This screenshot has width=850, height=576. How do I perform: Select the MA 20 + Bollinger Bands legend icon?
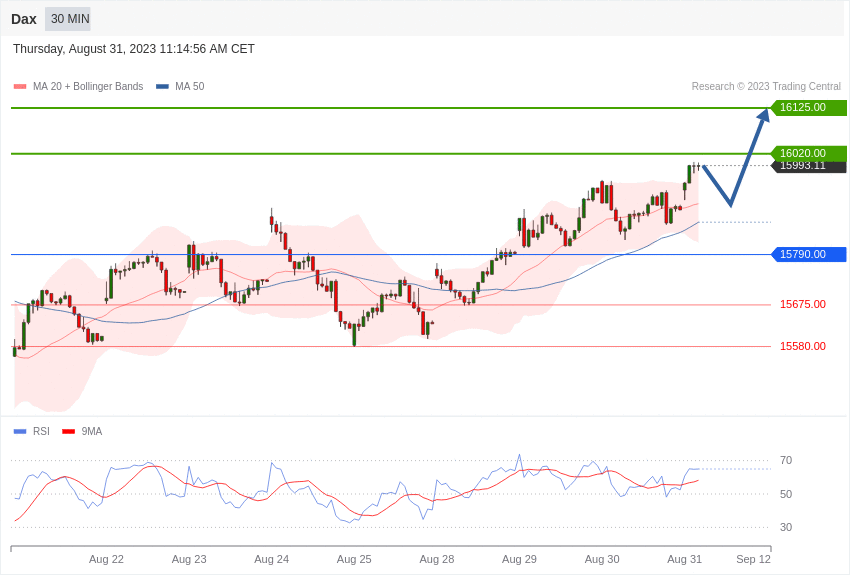click(19, 86)
